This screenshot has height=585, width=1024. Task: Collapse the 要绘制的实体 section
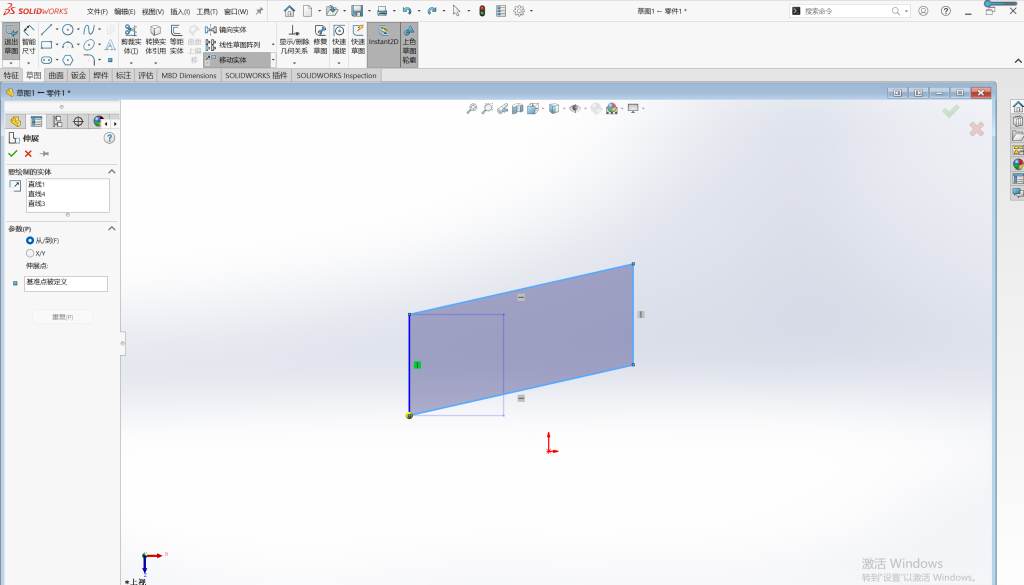click(112, 172)
